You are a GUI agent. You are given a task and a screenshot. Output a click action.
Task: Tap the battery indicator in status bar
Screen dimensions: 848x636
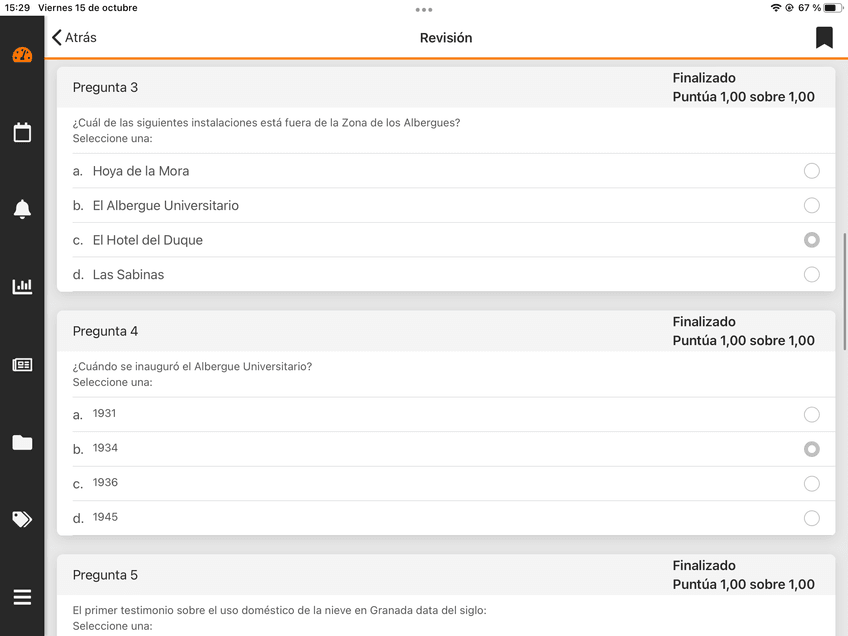pos(831,8)
